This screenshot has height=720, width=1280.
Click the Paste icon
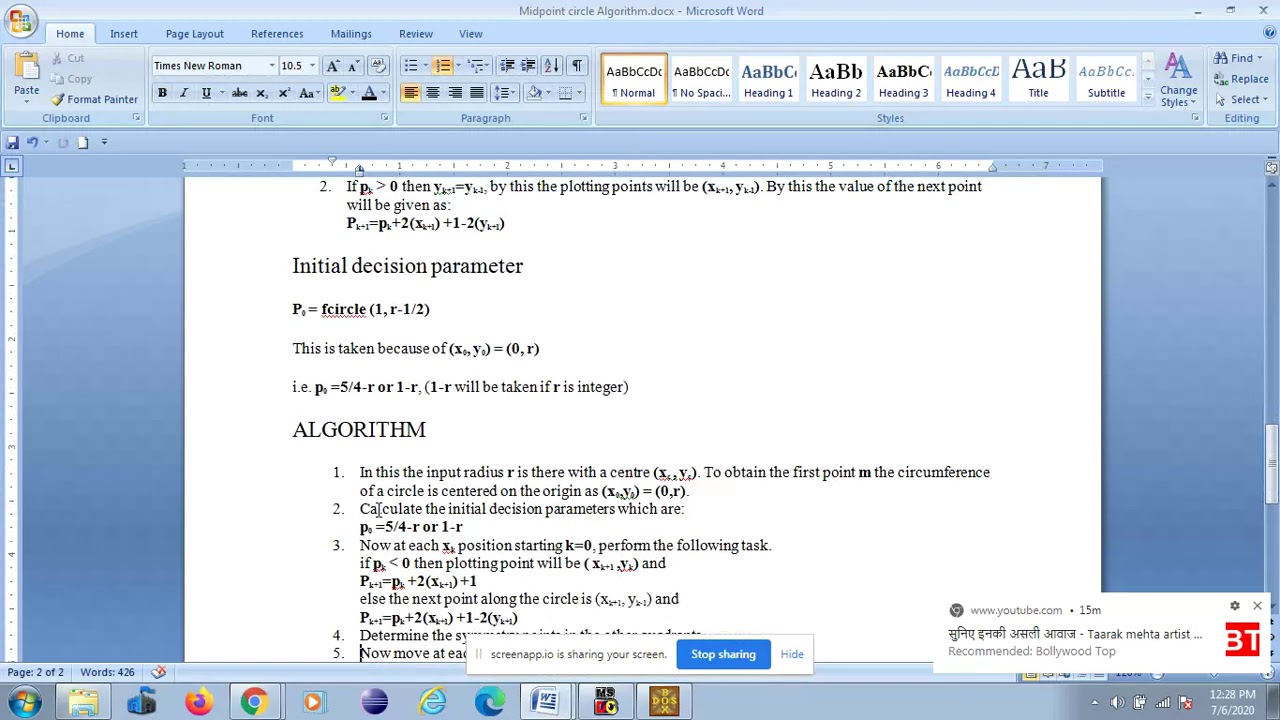pyautogui.click(x=27, y=68)
